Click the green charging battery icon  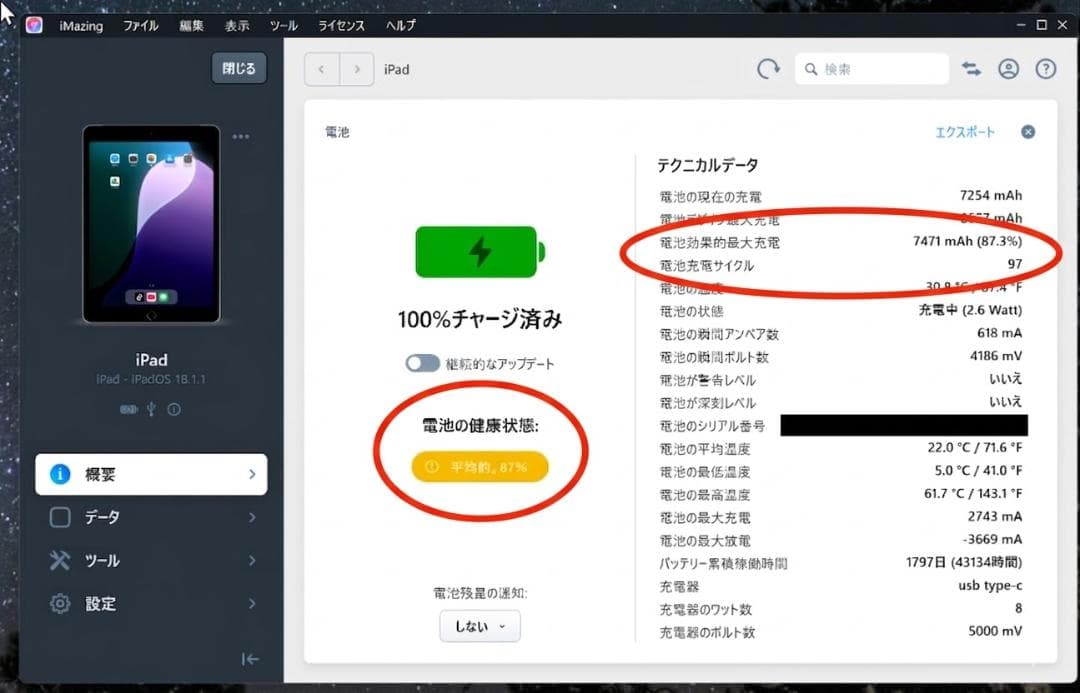(x=480, y=252)
